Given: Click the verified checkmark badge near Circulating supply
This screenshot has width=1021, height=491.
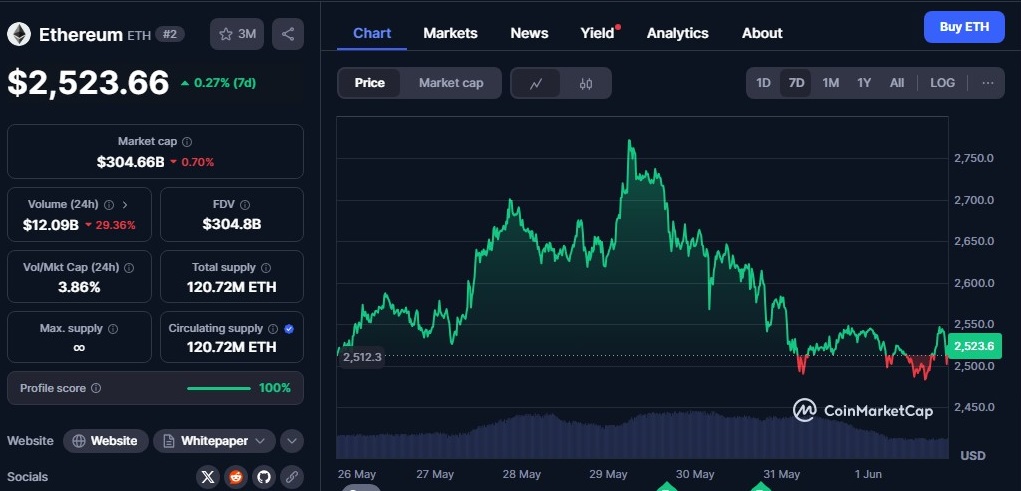Looking at the screenshot, I should (289, 329).
